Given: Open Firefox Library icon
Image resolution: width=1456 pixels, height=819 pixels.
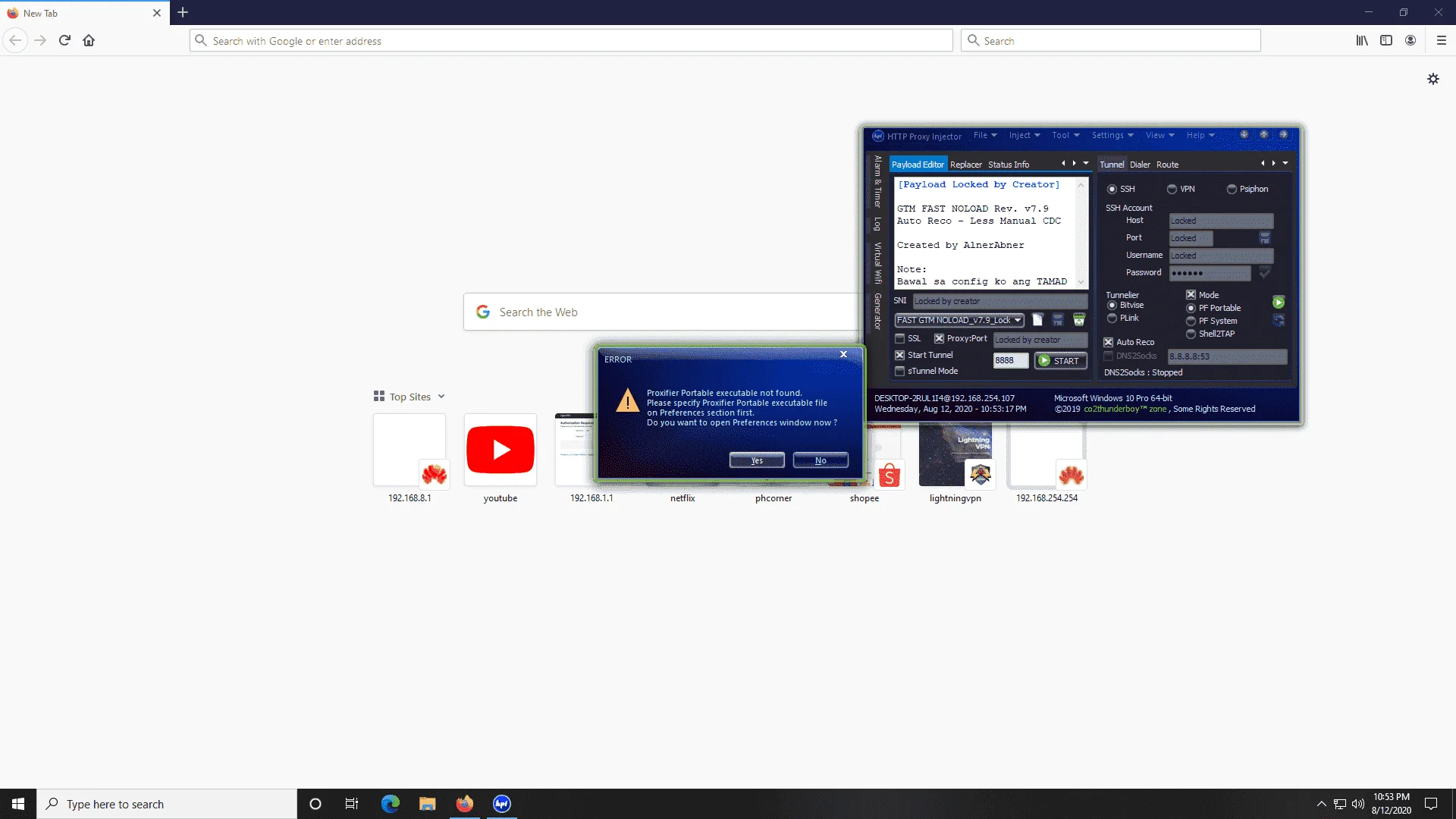Looking at the screenshot, I should click(x=1362, y=40).
